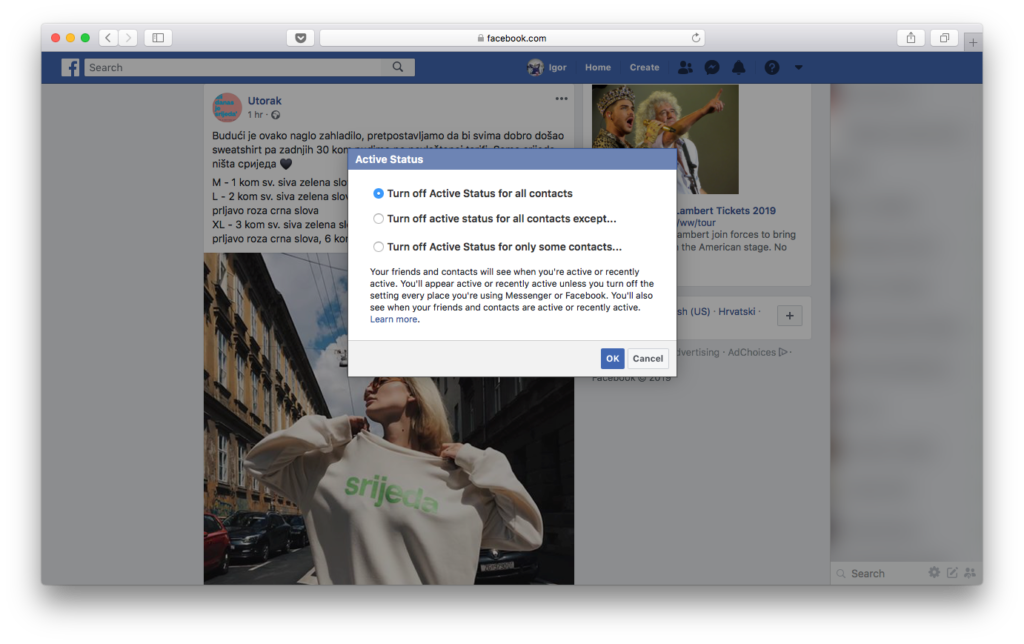Click the Facebook logo icon
Image resolution: width=1024 pixels, height=644 pixels.
click(70, 67)
